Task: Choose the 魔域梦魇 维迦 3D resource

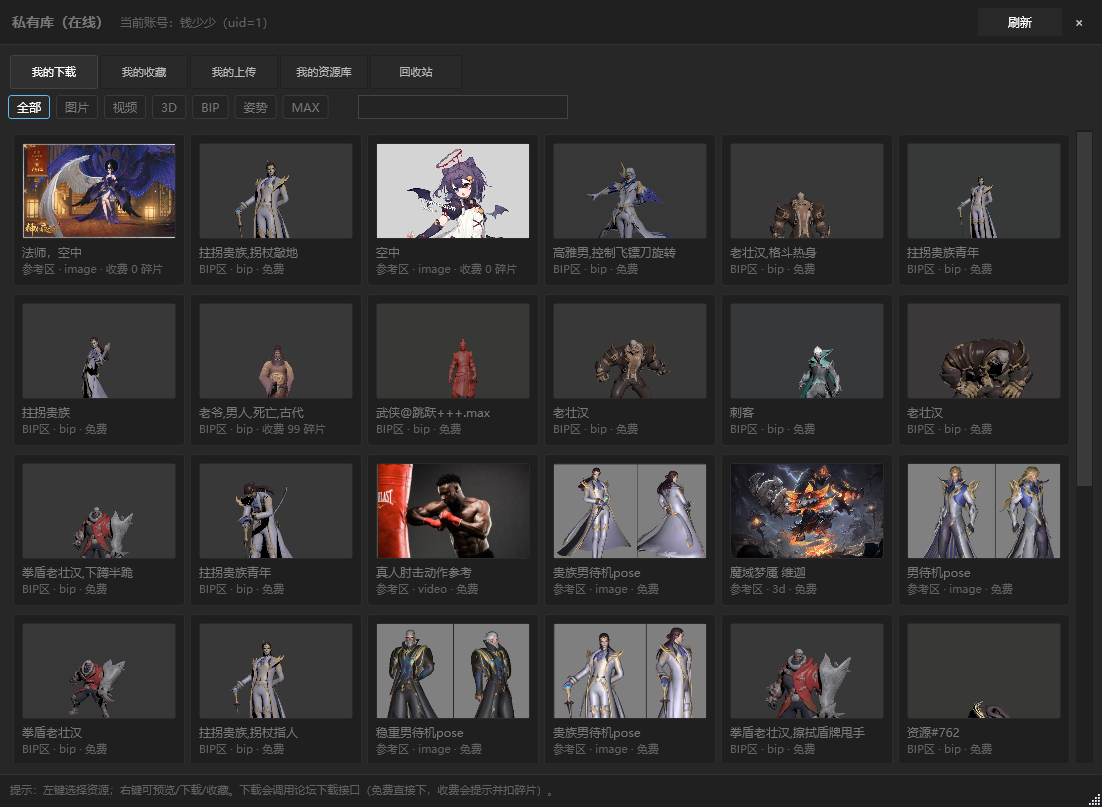Action: 807,511
